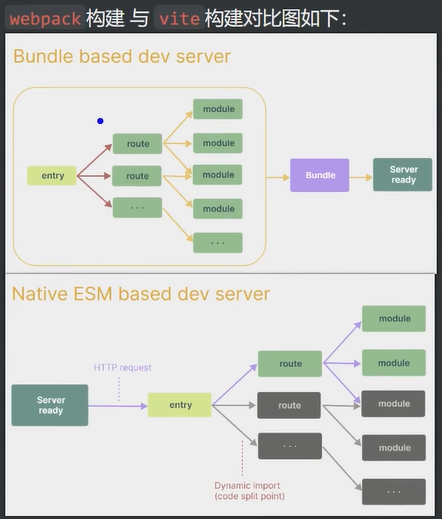Click the gray route box in ESM diagram

(x=289, y=405)
